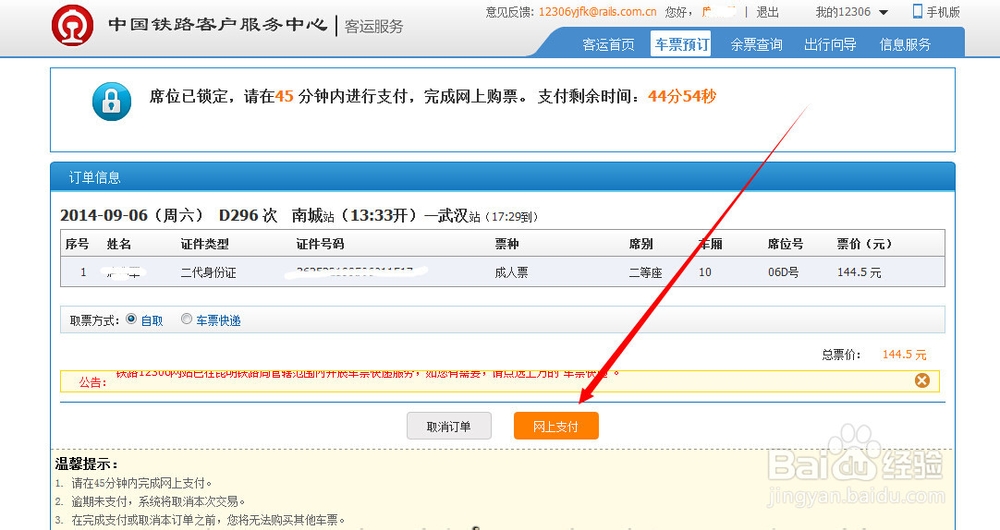
Task: Click the 取消订单 button
Action: 449,426
